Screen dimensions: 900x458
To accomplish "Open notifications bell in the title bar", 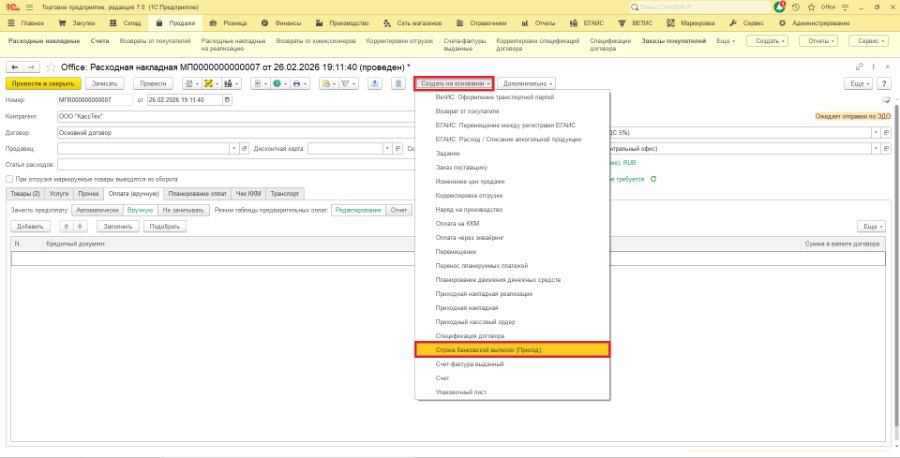I will coord(779,7).
